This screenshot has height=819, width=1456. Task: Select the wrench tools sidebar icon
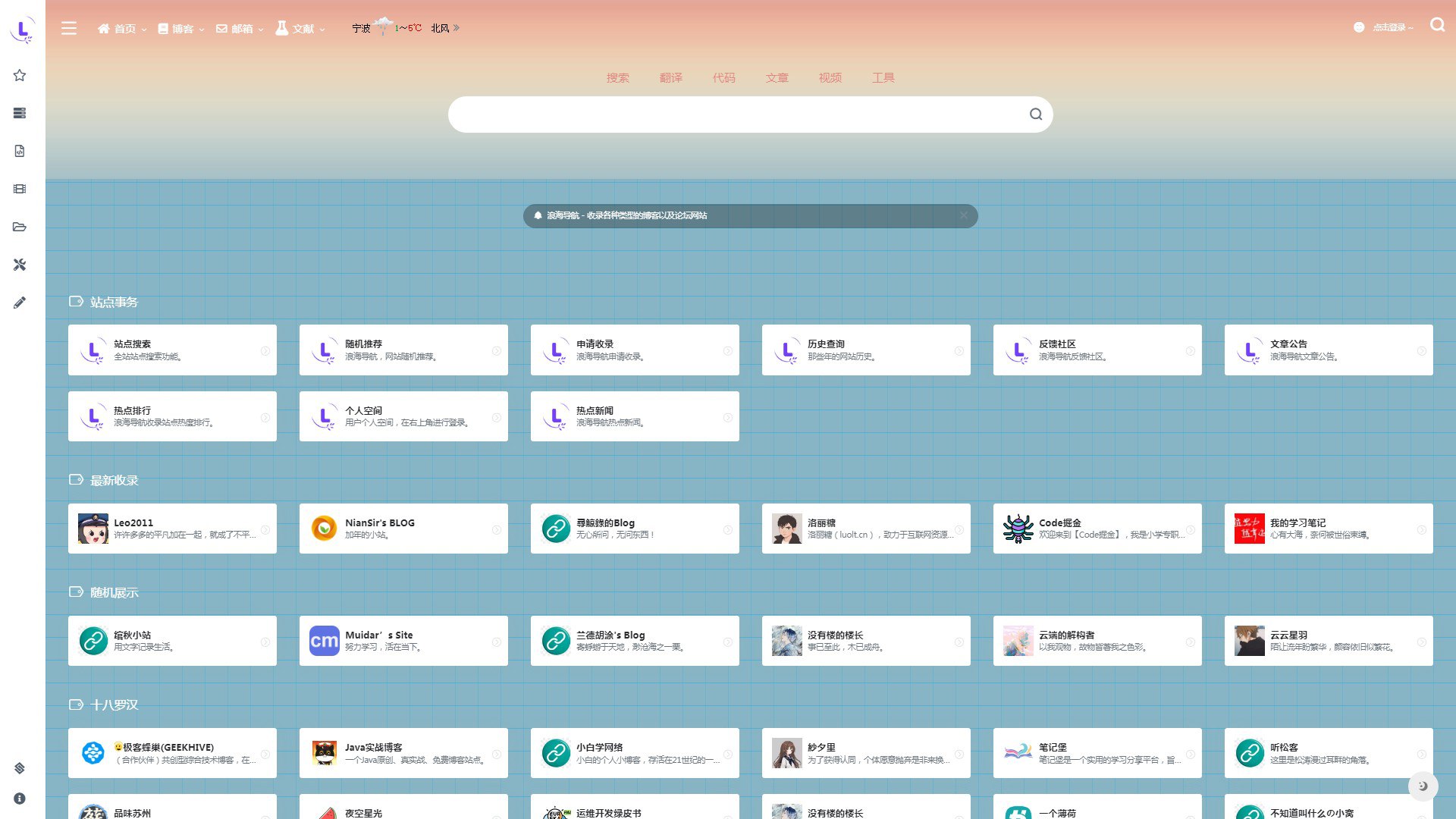[20, 265]
